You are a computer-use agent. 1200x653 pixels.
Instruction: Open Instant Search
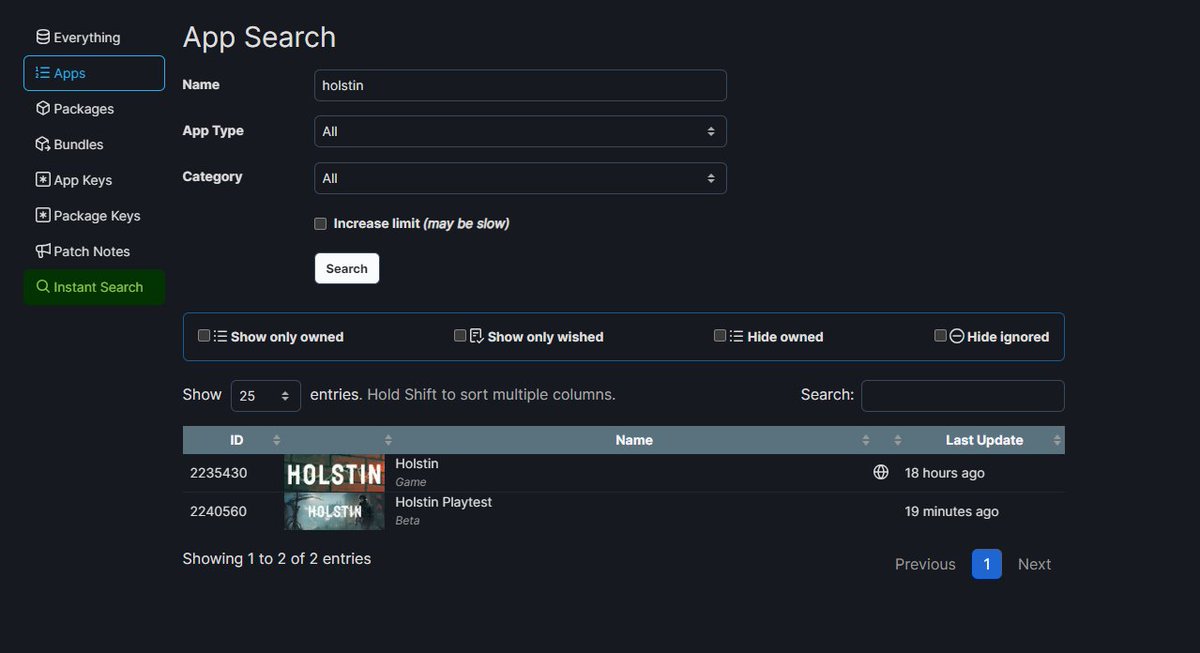point(94,287)
